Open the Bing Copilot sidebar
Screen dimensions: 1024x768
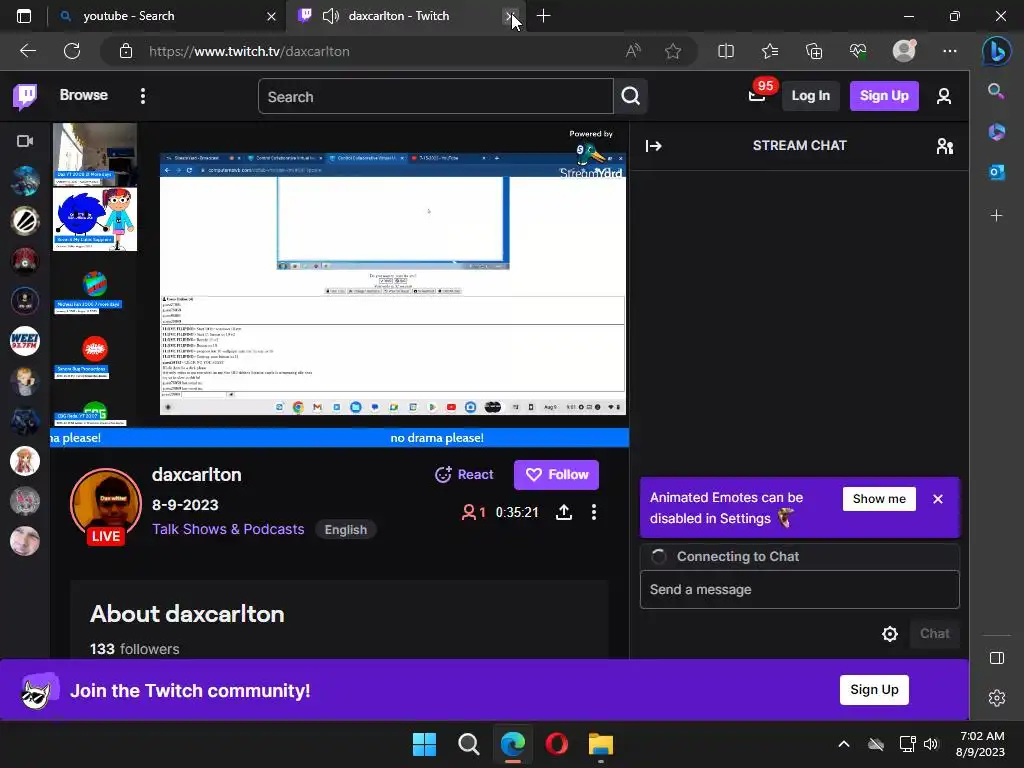997,52
